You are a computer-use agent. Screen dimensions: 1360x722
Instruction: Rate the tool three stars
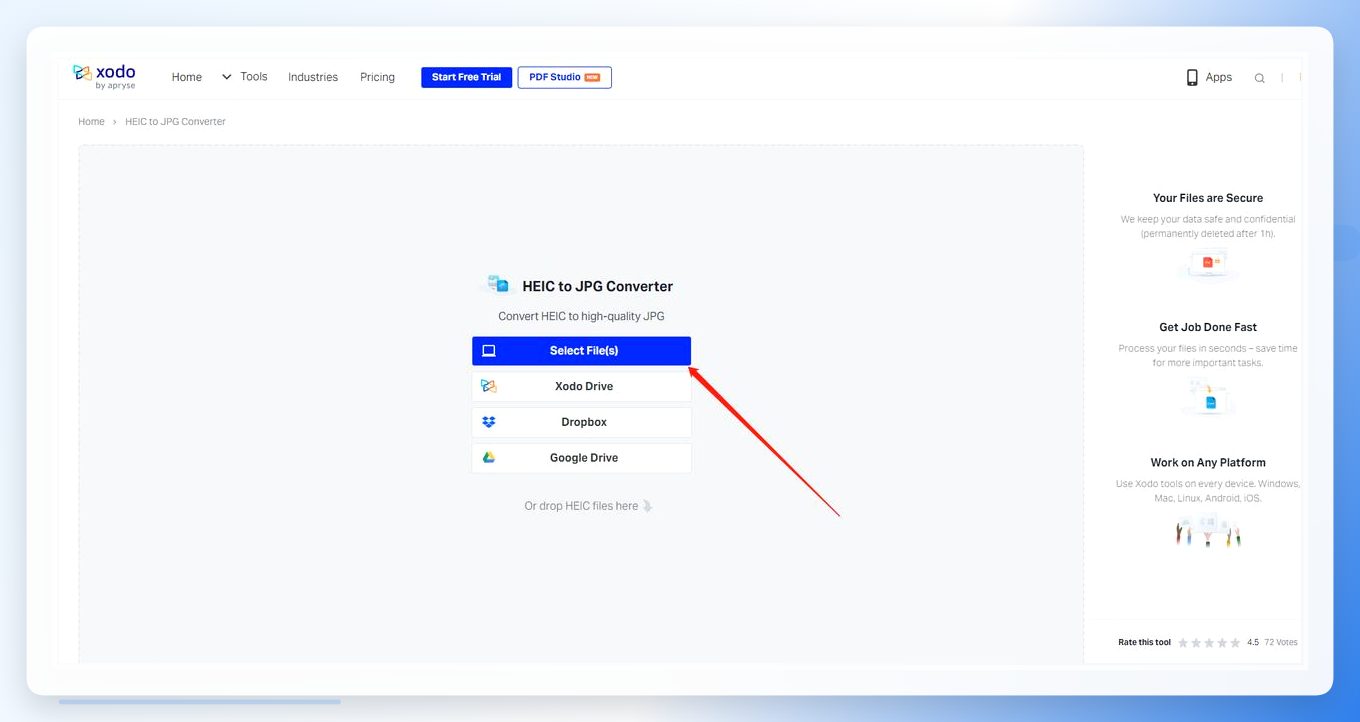click(x=1209, y=643)
